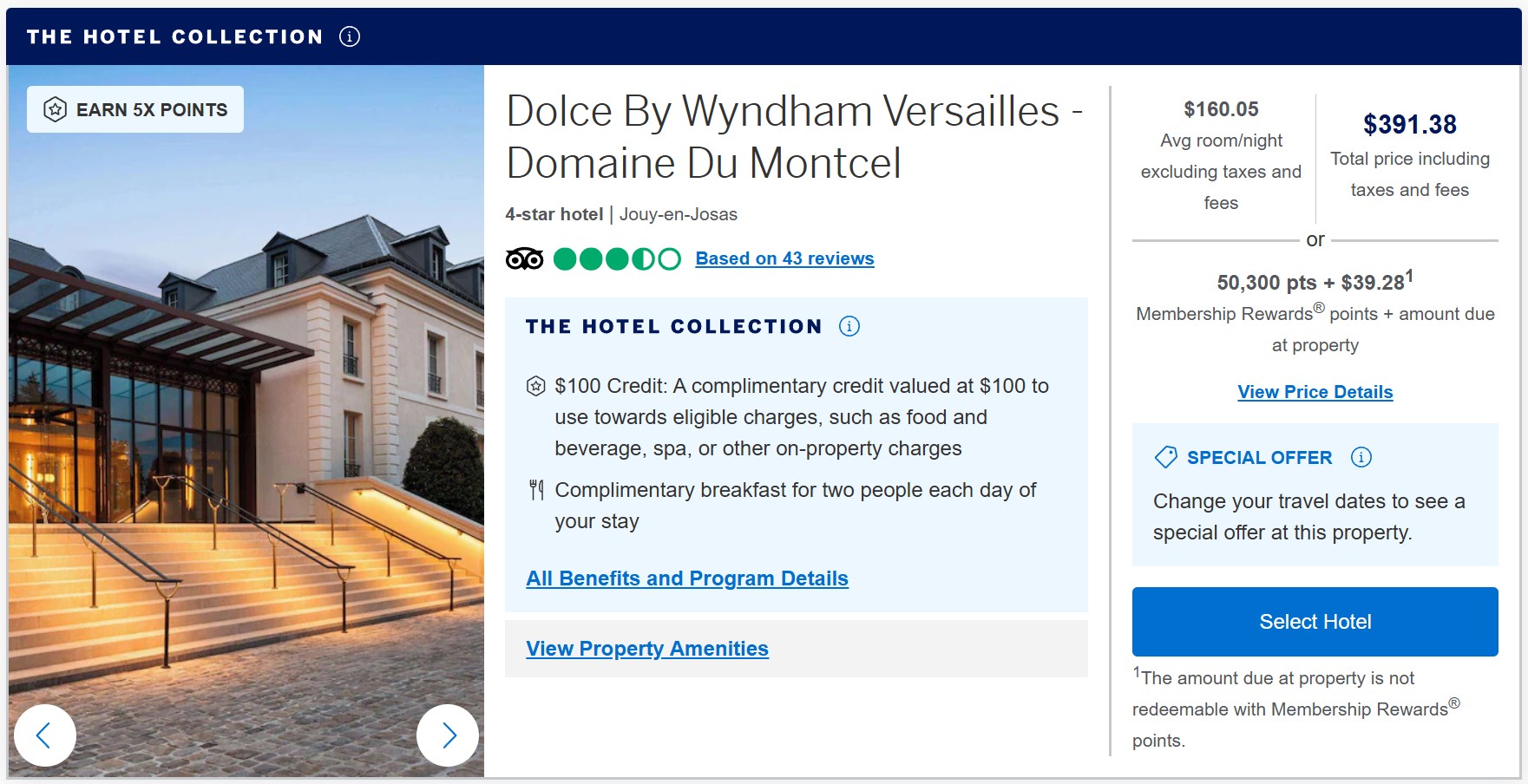1528x784 pixels.
Task: Click the breakfast fork and knife icon
Action: click(536, 490)
